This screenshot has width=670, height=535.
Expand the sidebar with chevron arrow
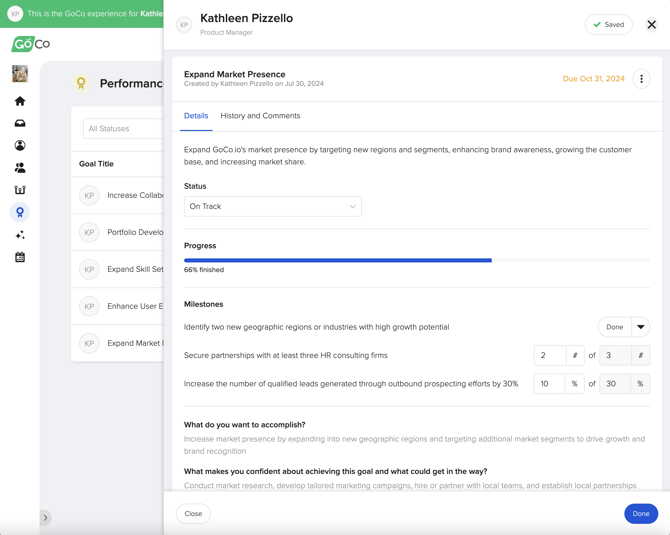pos(45,517)
